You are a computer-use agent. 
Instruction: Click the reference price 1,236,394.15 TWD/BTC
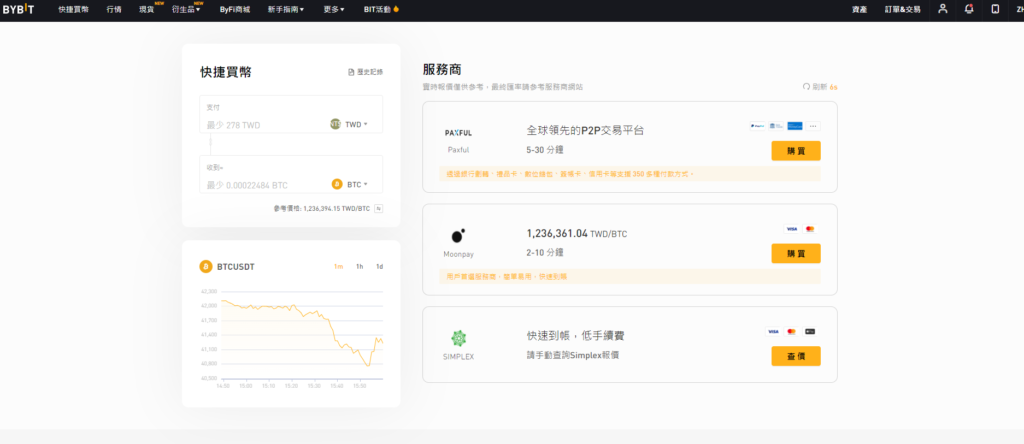tap(337, 209)
